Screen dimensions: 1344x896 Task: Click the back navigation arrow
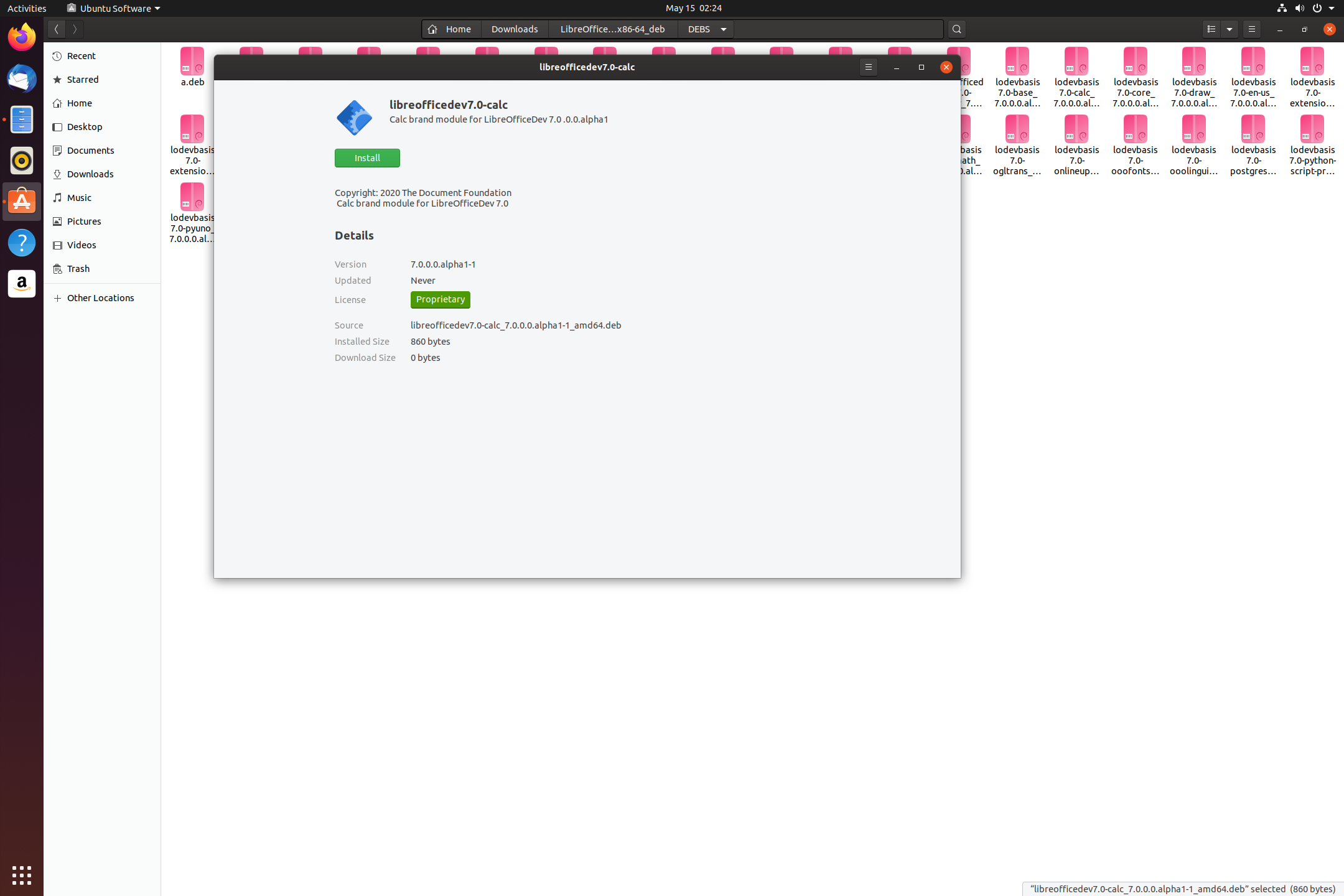(x=57, y=29)
